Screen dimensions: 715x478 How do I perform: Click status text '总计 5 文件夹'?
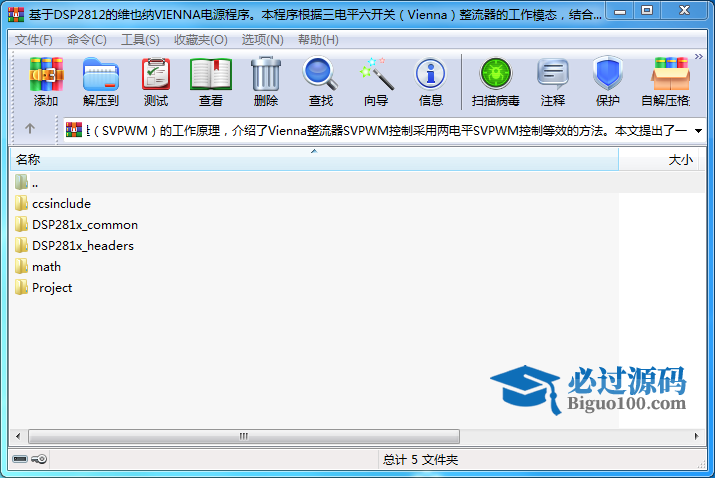(x=420, y=459)
